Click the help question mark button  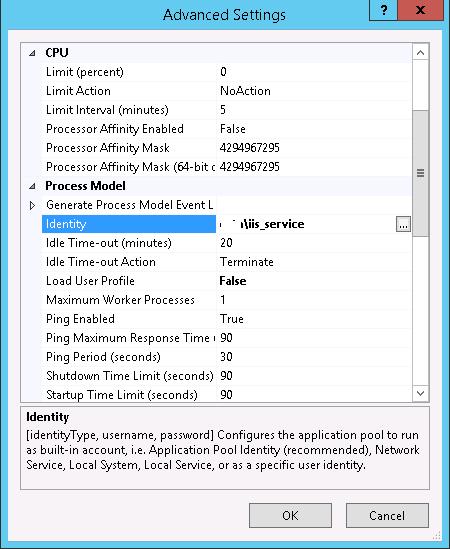(383, 11)
